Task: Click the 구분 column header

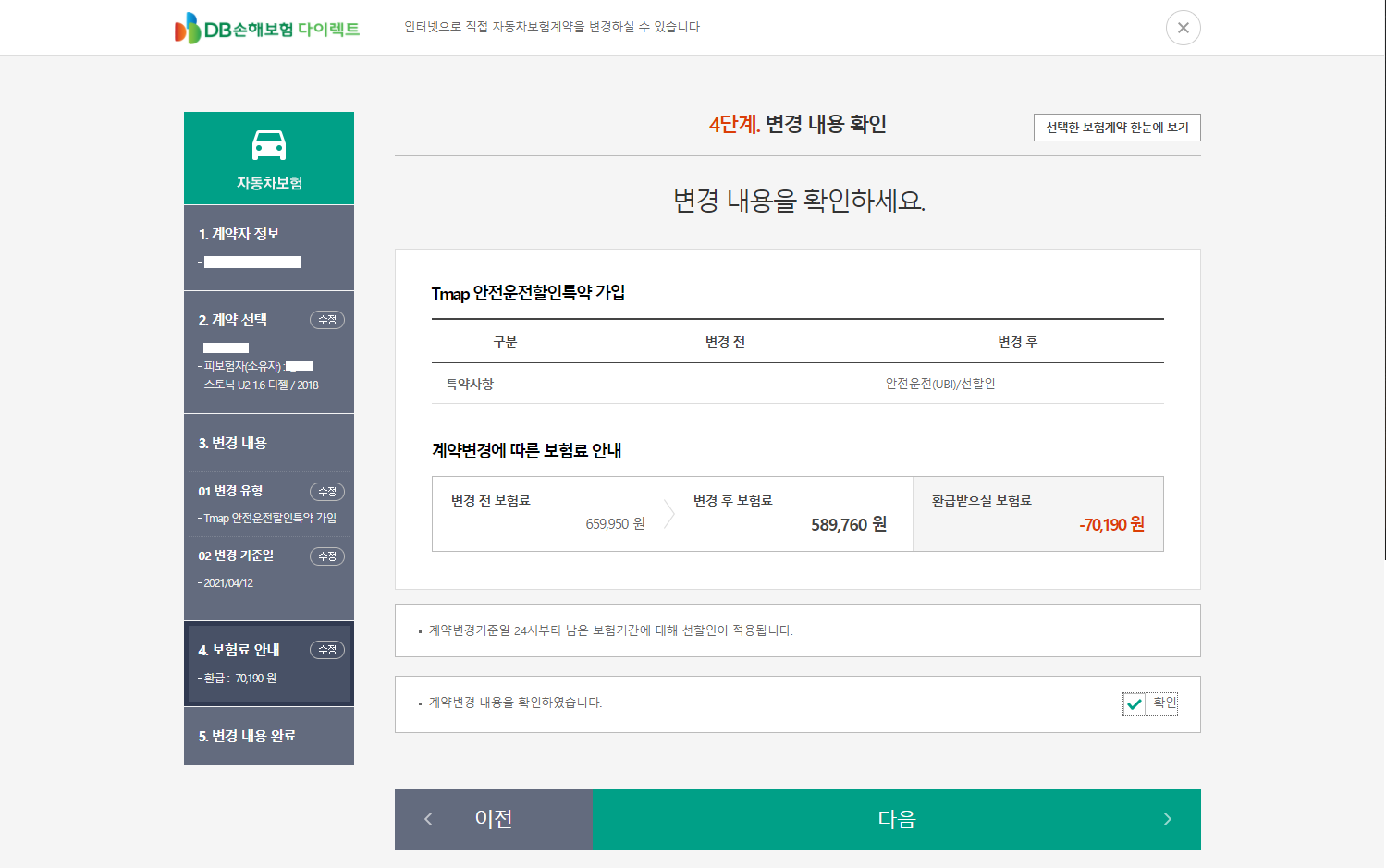Action: click(x=506, y=342)
